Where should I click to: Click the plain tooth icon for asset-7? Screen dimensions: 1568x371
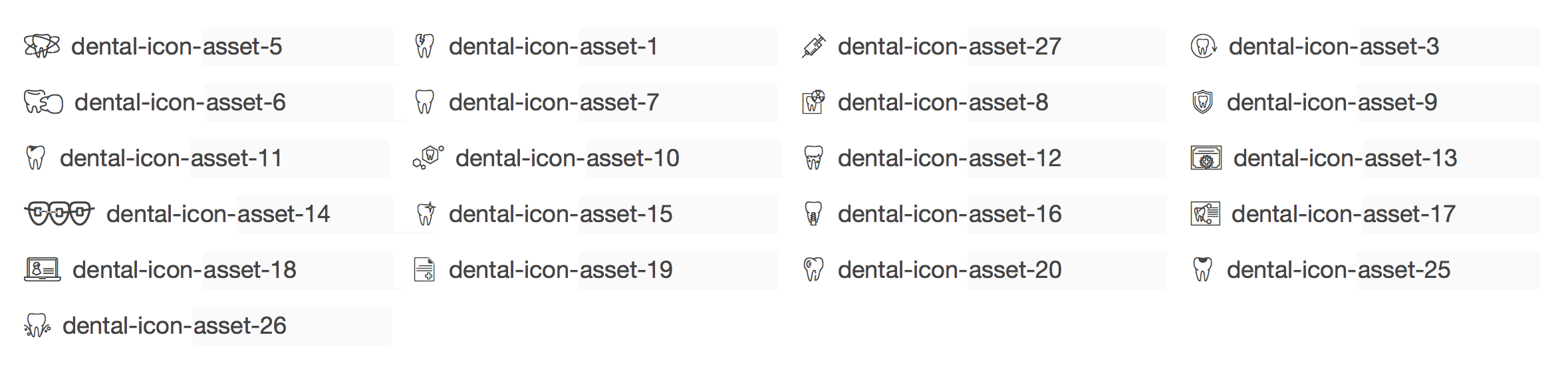pyautogui.click(x=424, y=102)
